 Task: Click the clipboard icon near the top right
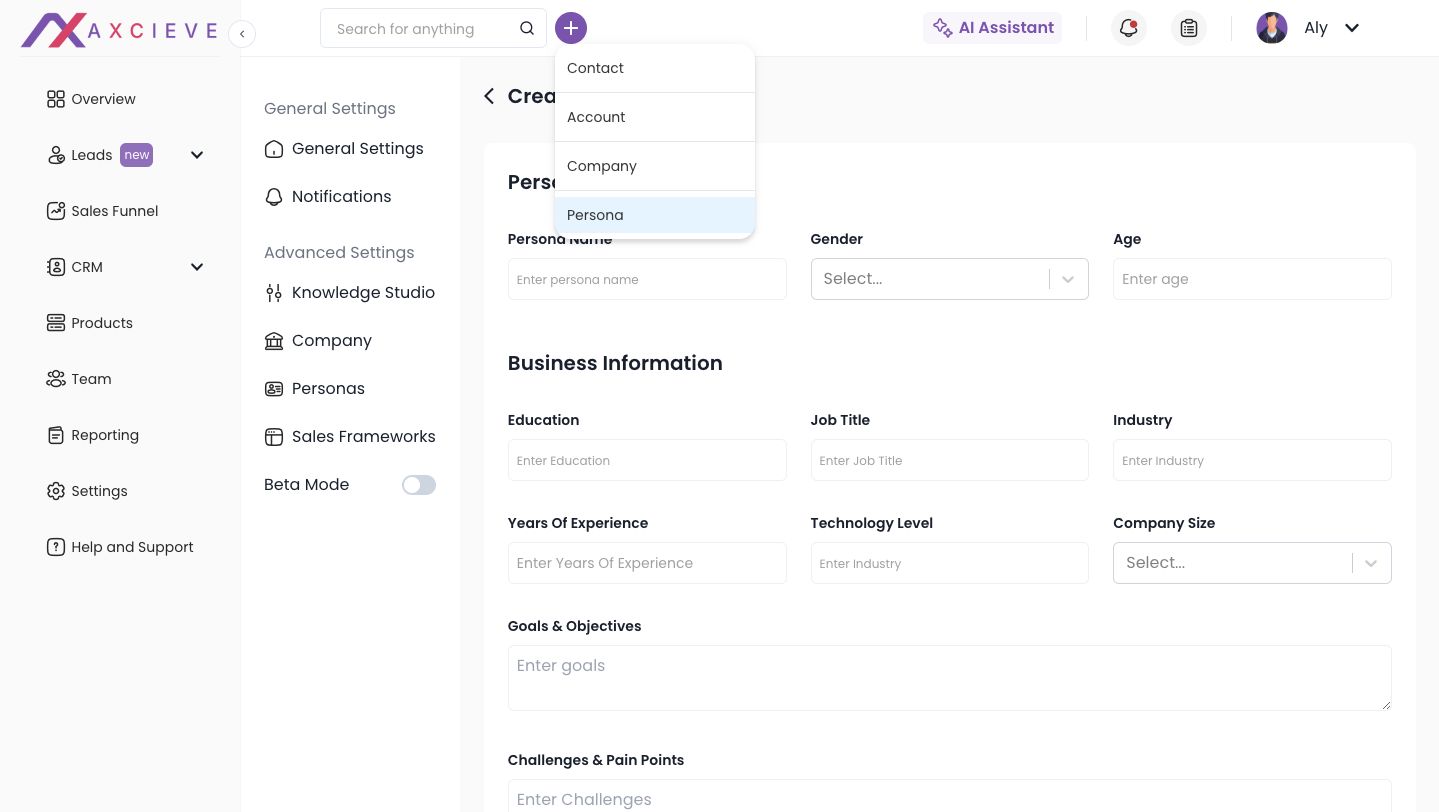pos(1188,28)
